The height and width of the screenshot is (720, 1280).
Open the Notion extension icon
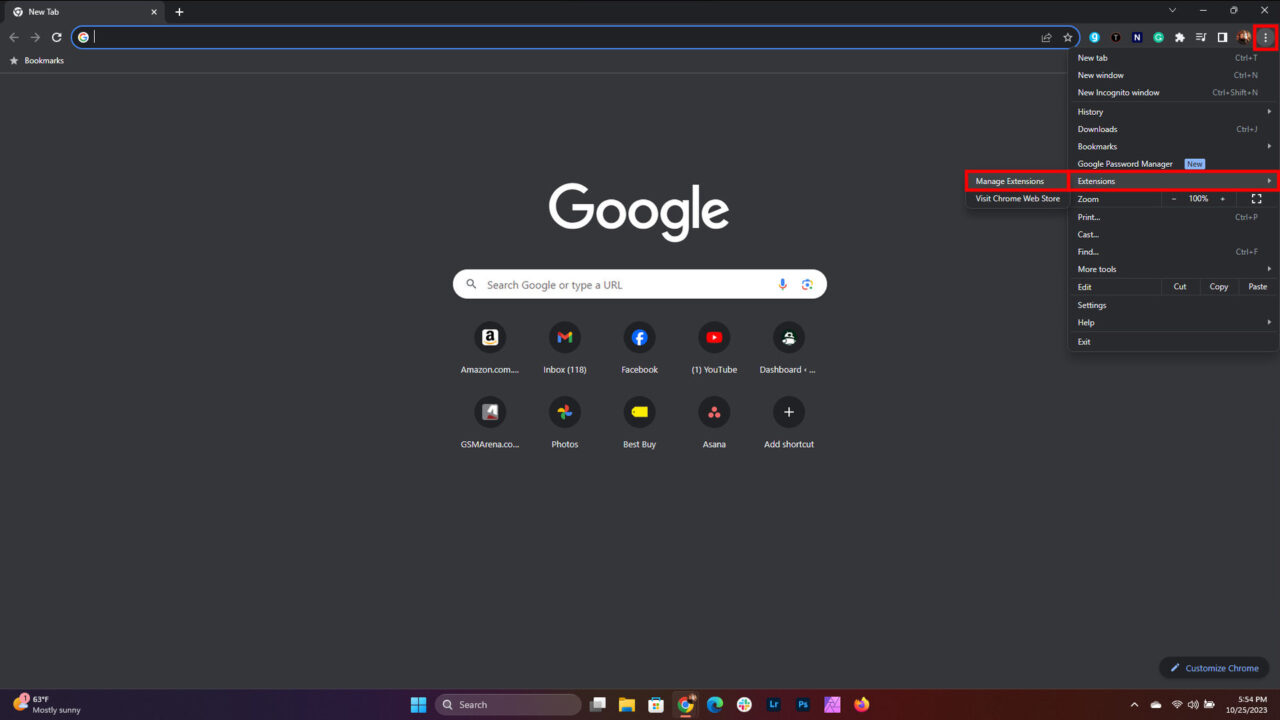(1137, 37)
